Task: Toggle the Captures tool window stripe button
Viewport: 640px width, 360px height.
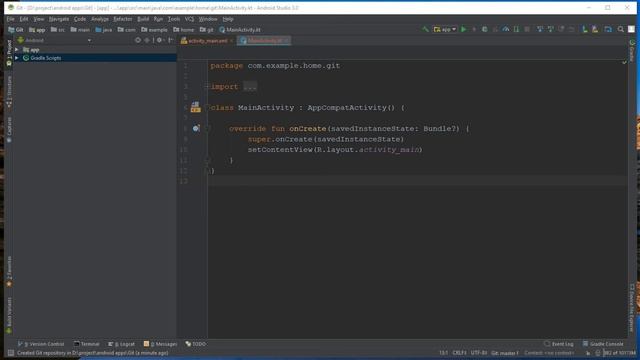Action: coord(9,129)
